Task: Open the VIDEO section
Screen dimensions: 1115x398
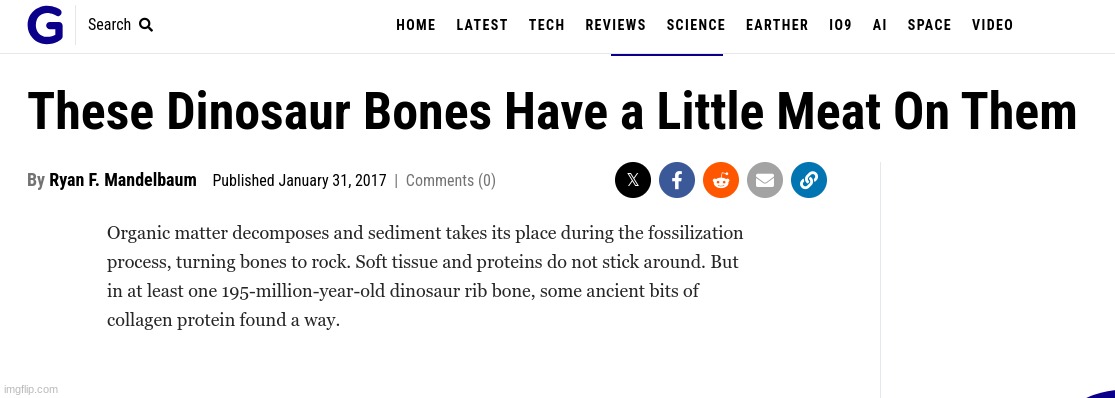Action: 993,26
